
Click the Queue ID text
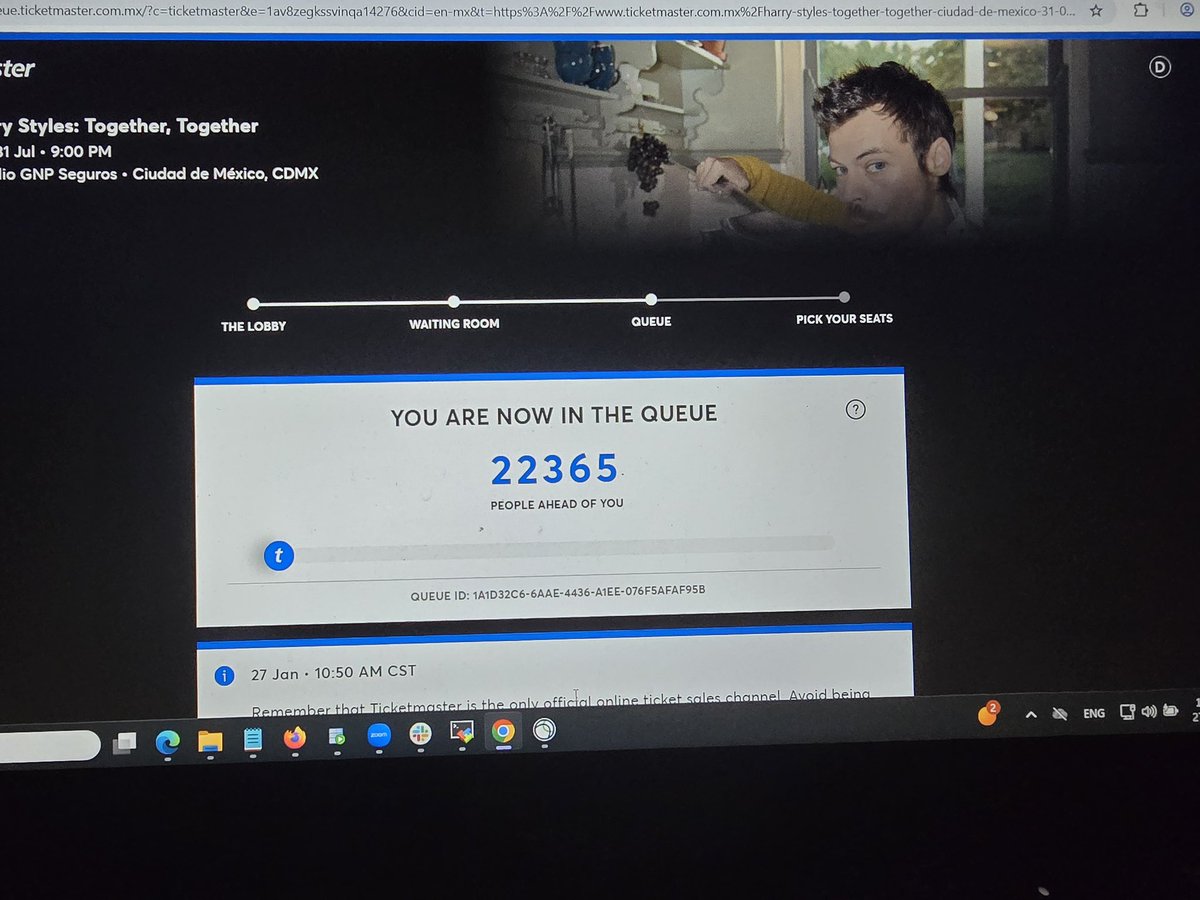558,594
